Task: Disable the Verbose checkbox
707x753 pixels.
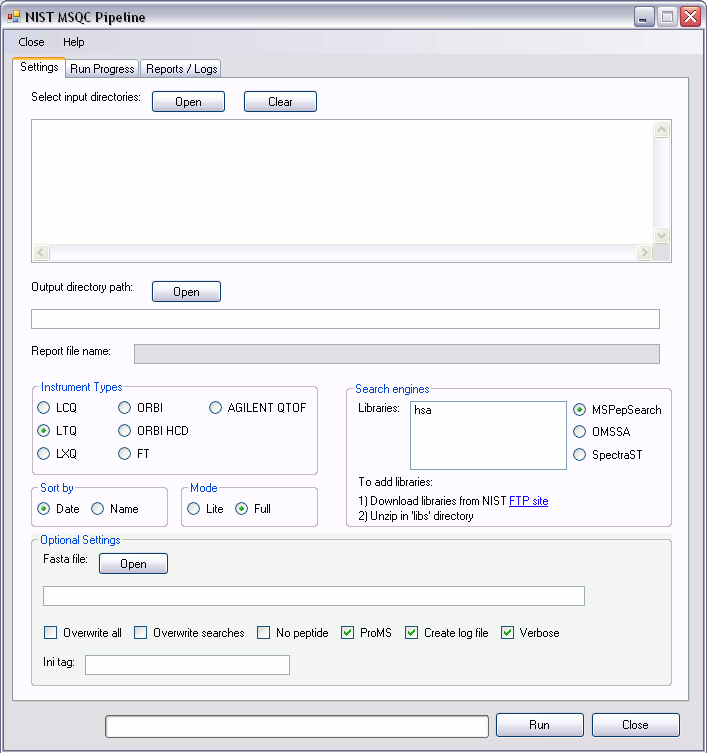Action: tap(508, 633)
